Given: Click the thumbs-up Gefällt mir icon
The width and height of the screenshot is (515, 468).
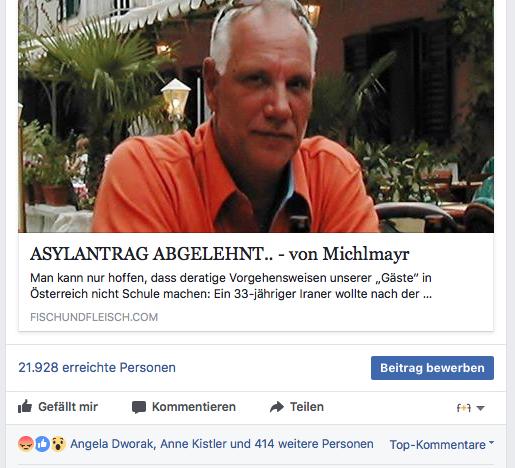Looking at the screenshot, I should click(x=25, y=407).
